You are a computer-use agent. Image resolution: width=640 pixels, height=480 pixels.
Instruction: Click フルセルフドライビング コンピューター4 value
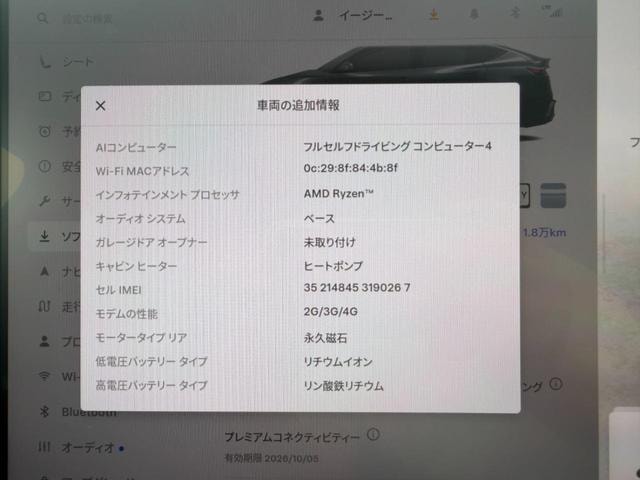coord(397,146)
